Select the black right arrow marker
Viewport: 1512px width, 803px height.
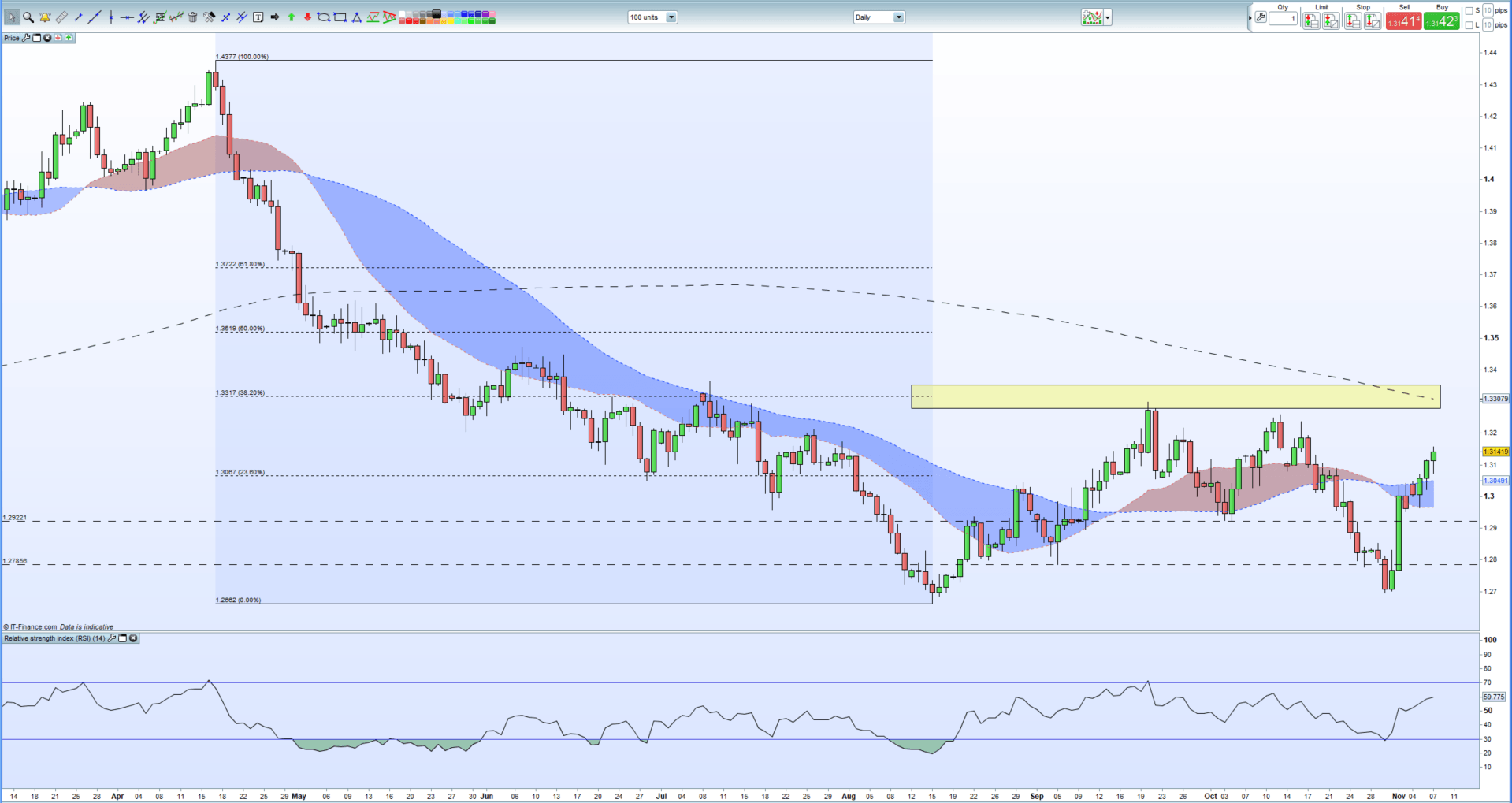pyautogui.click(x=275, y=17)
